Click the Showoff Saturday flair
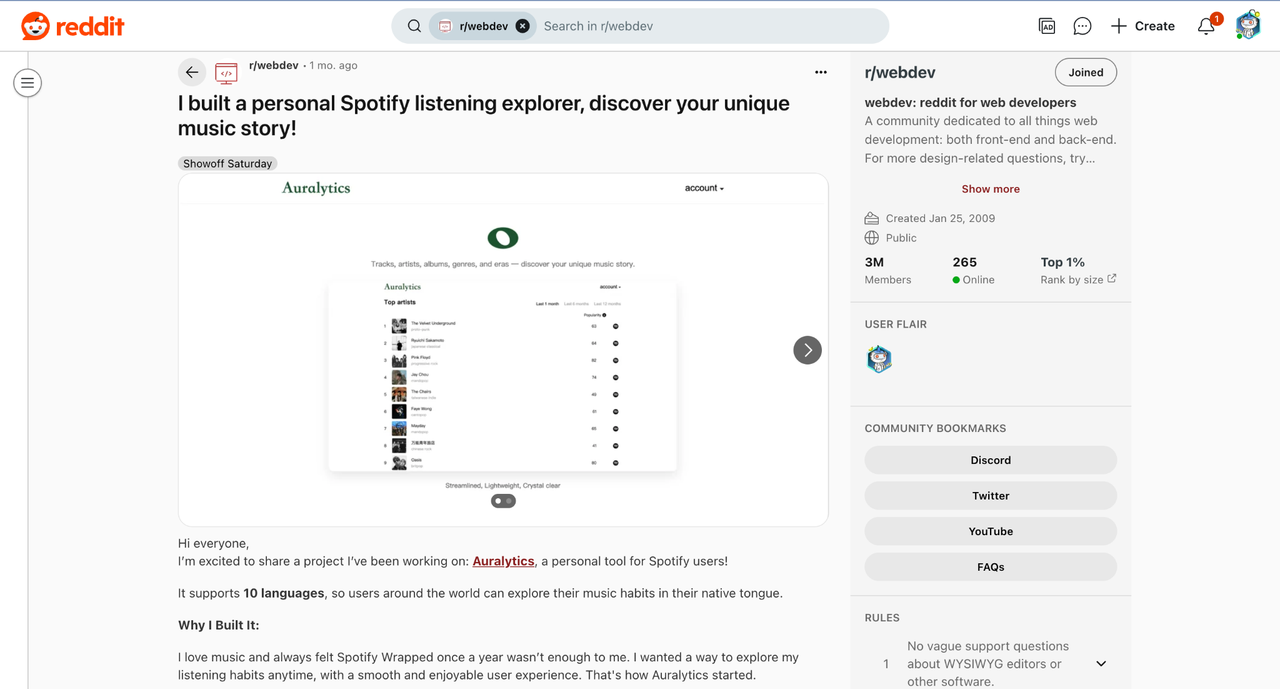The width and height of the screenshot is (1280, 689). point(228,163)
